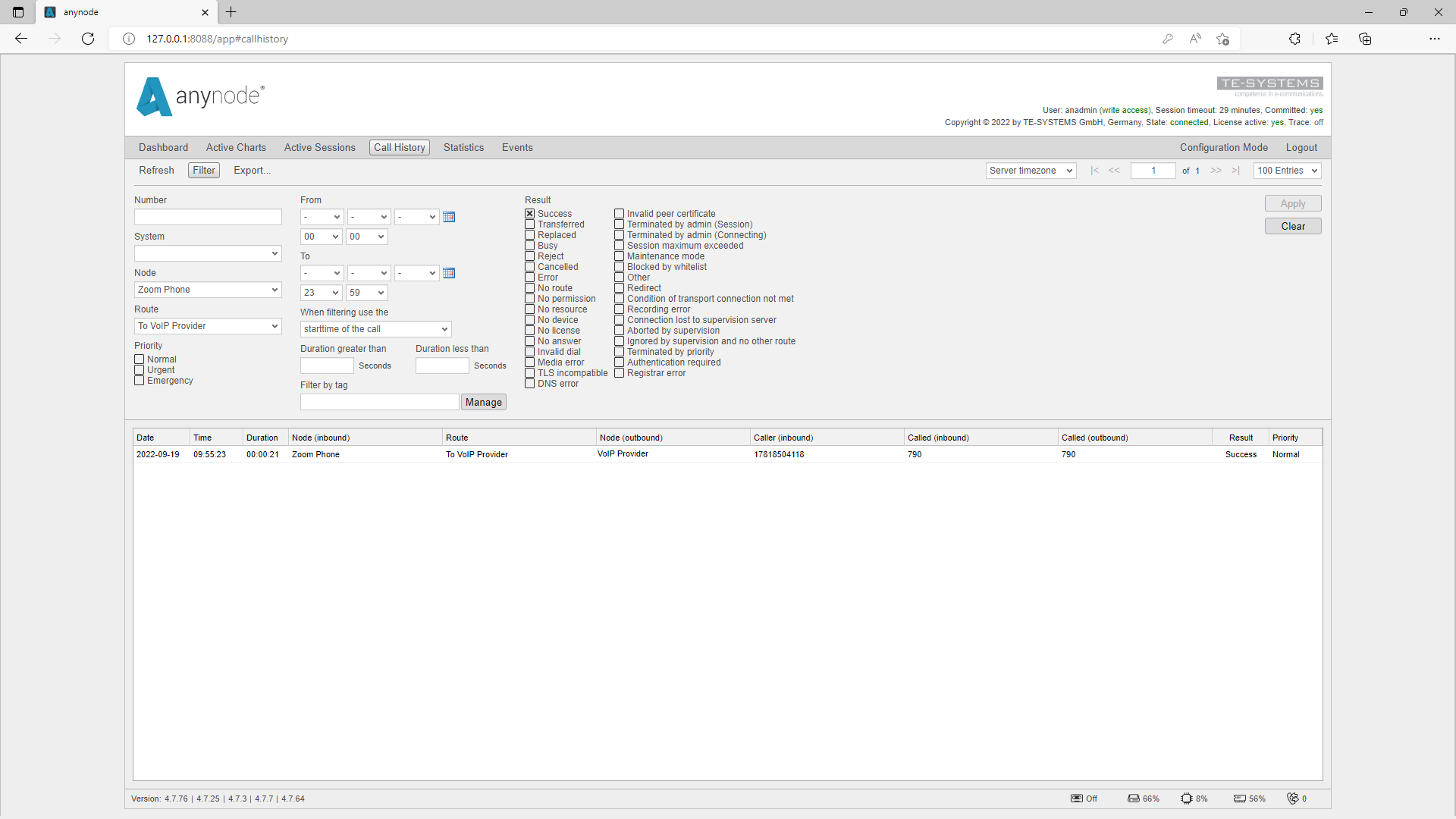Click caller number 17818504118 in table
Viewport: 1456px width, 819px height.
click(779, 455)
